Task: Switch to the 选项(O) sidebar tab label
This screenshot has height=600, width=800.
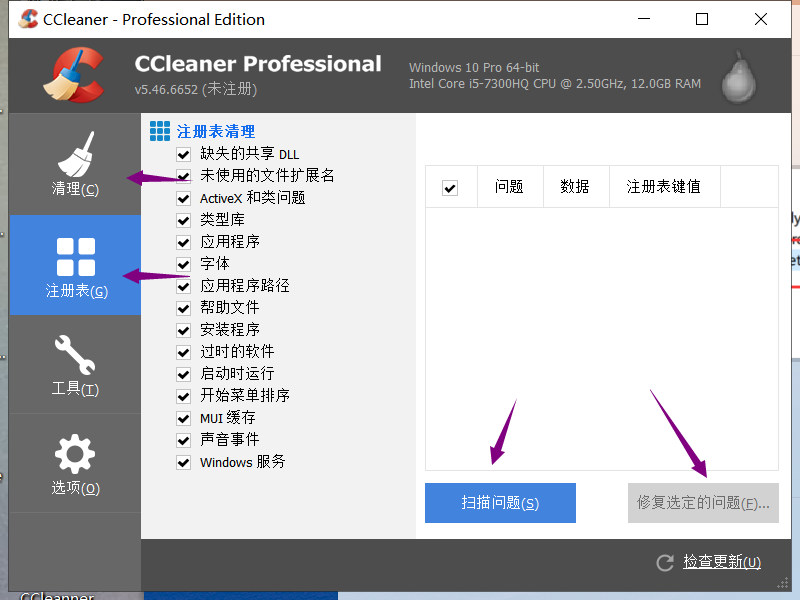Action: [76, 488]
